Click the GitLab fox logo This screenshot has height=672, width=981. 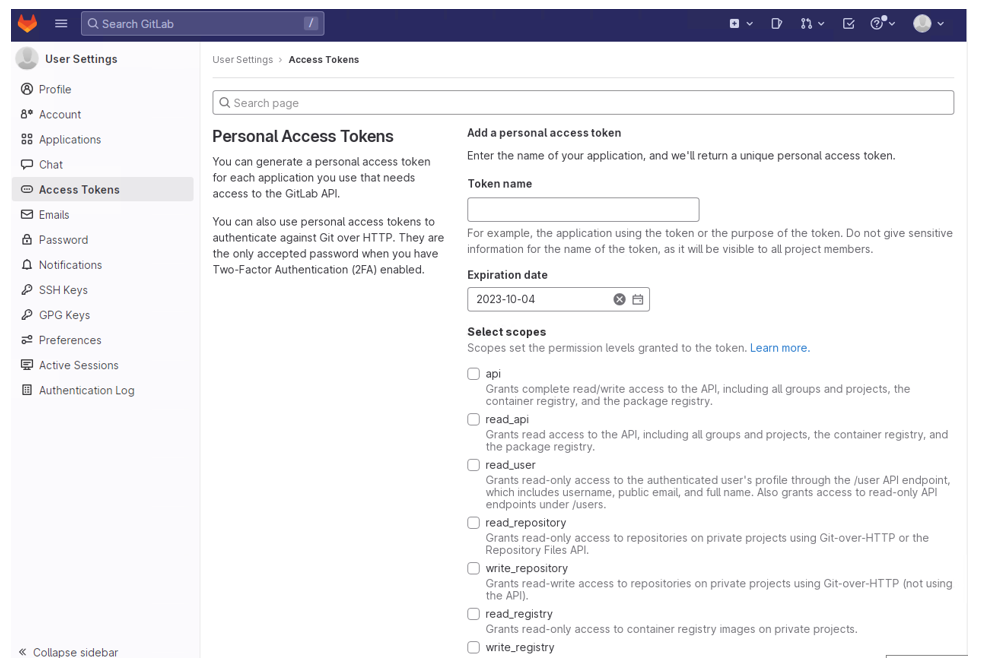coord(28,23)
